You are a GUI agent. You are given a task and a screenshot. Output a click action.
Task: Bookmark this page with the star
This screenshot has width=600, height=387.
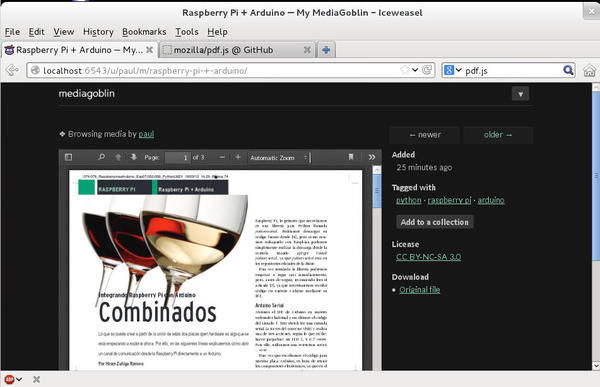tap(404, 70)
